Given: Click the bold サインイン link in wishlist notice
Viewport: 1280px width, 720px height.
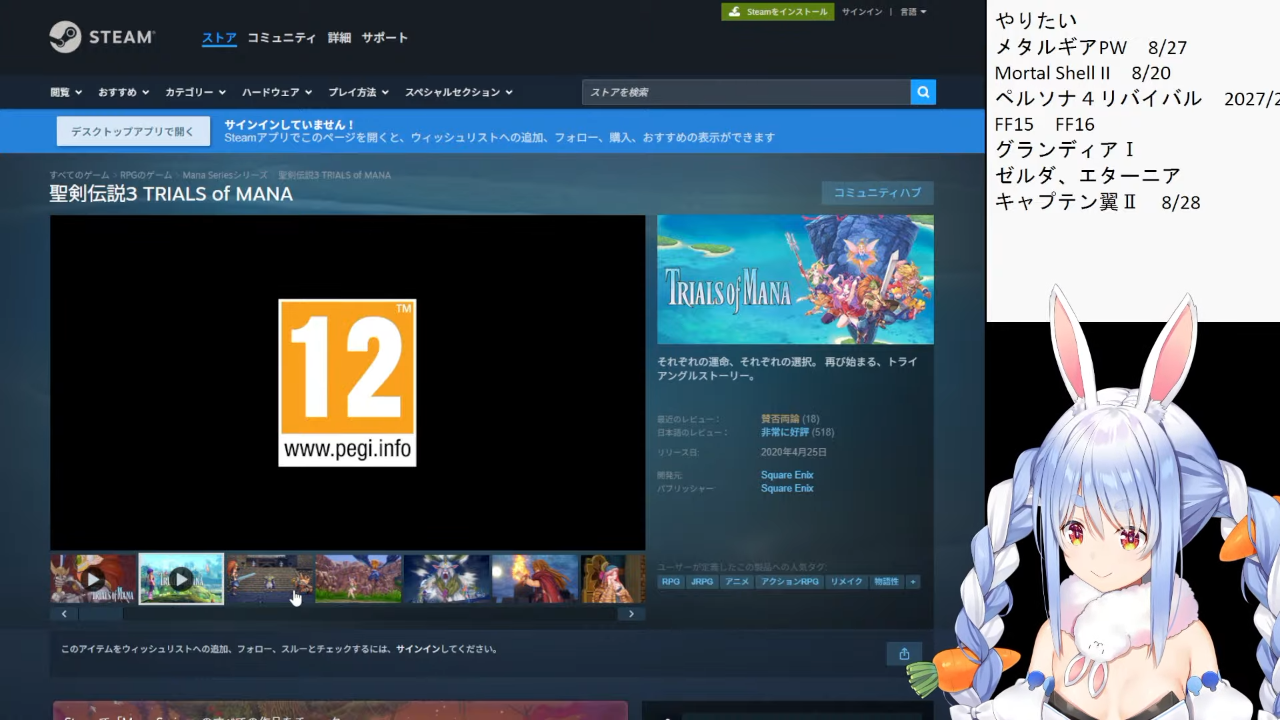Looking at the screenshot, I should pos(418,649).
